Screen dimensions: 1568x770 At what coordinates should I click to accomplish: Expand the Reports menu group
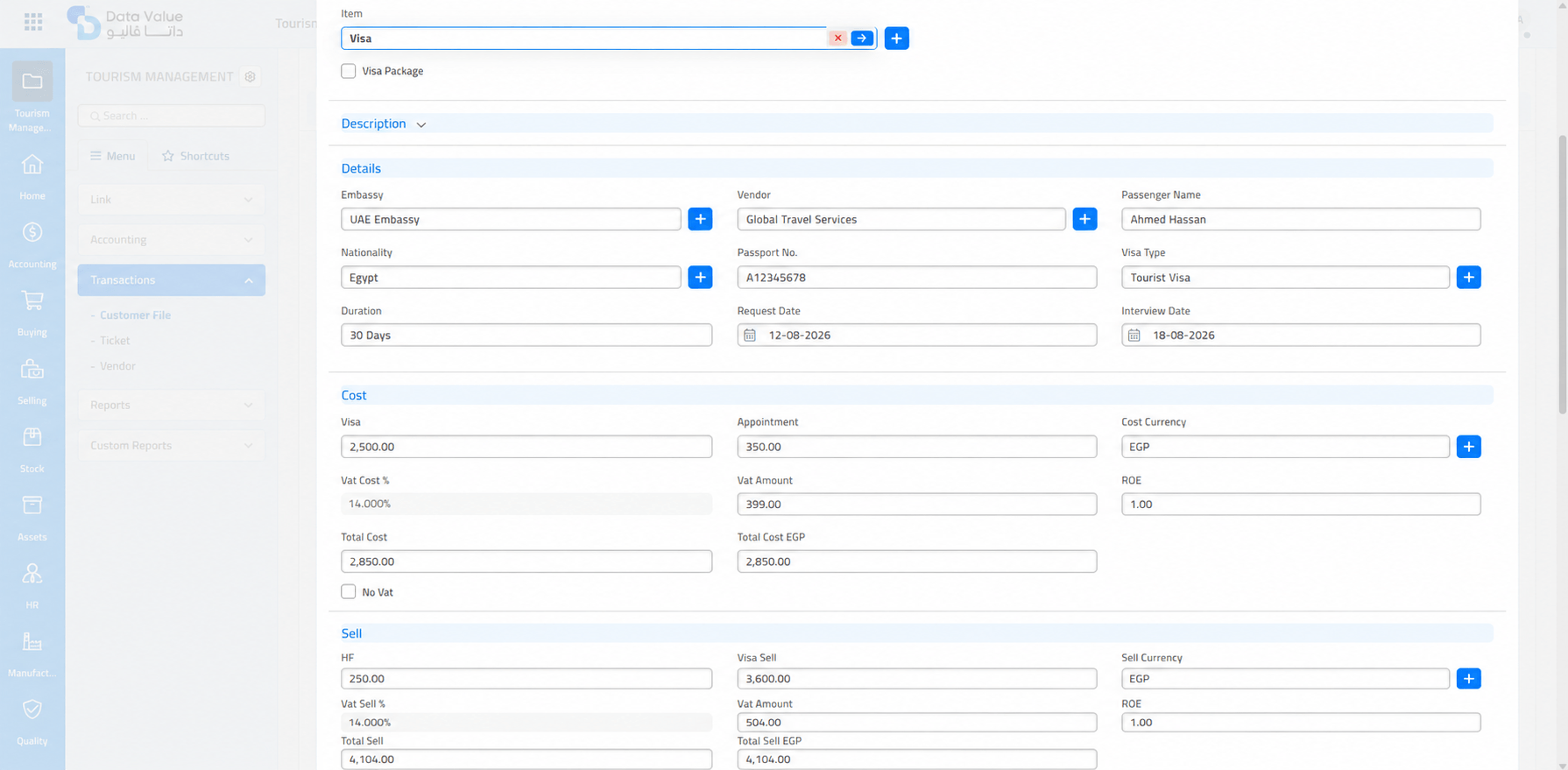[x=171, y=406]
